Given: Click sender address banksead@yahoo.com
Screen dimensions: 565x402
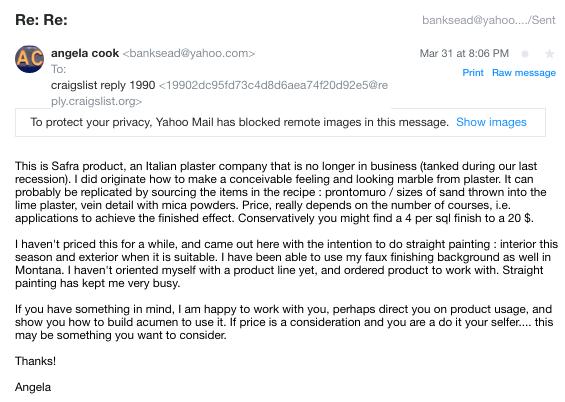Looking at the screenshot, I should [x=189, y=53].
